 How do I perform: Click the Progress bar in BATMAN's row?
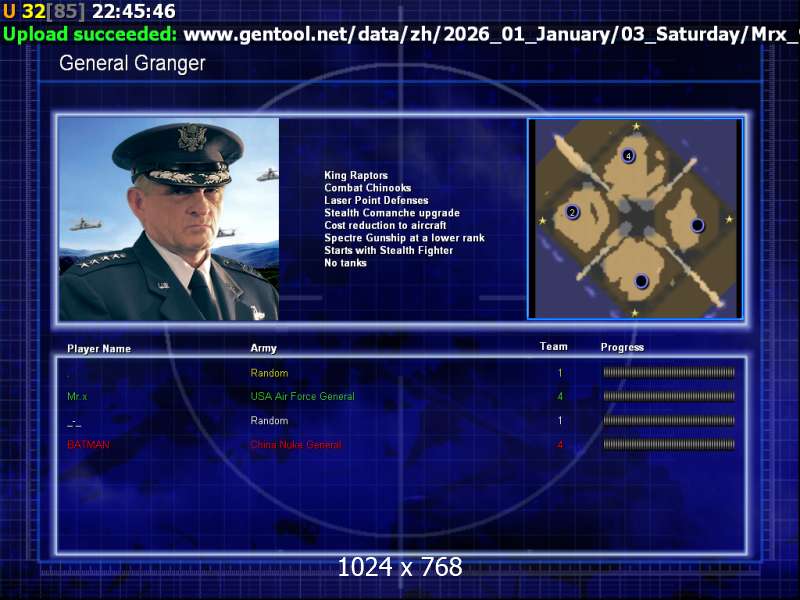click(x=669, y=444)
